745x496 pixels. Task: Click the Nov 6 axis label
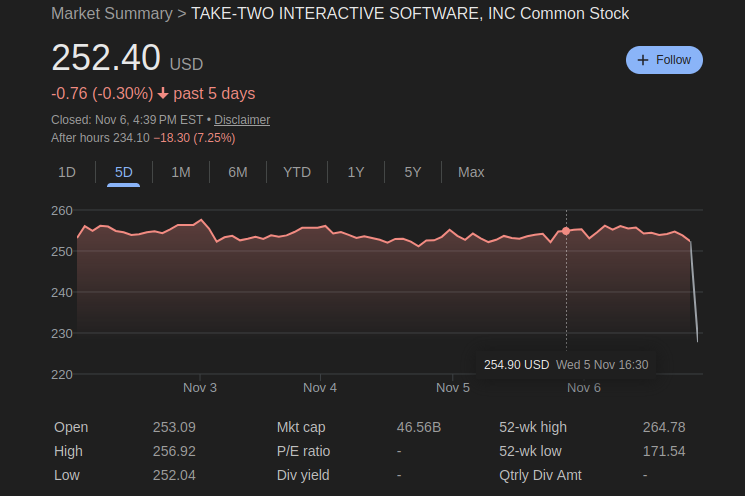tap(584, 388)
